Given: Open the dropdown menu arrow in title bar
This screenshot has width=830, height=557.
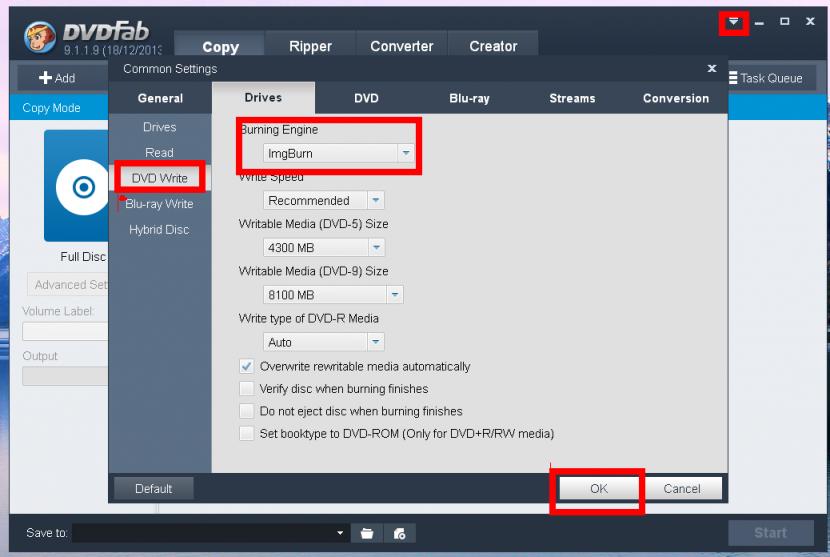Looking at the screenshot, I should click(733, 22).
